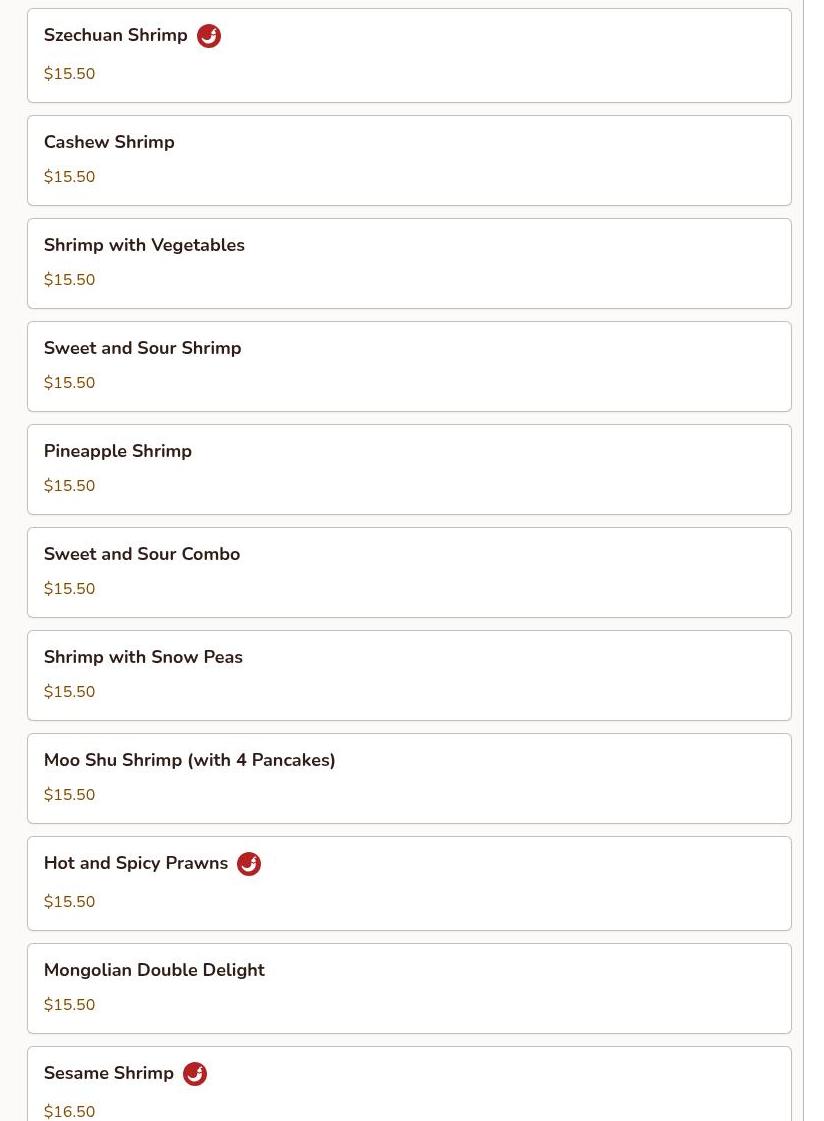The image size is (824, 1121).
Task: Open the Hot and Spicy Prawns title
Action: 136,863
